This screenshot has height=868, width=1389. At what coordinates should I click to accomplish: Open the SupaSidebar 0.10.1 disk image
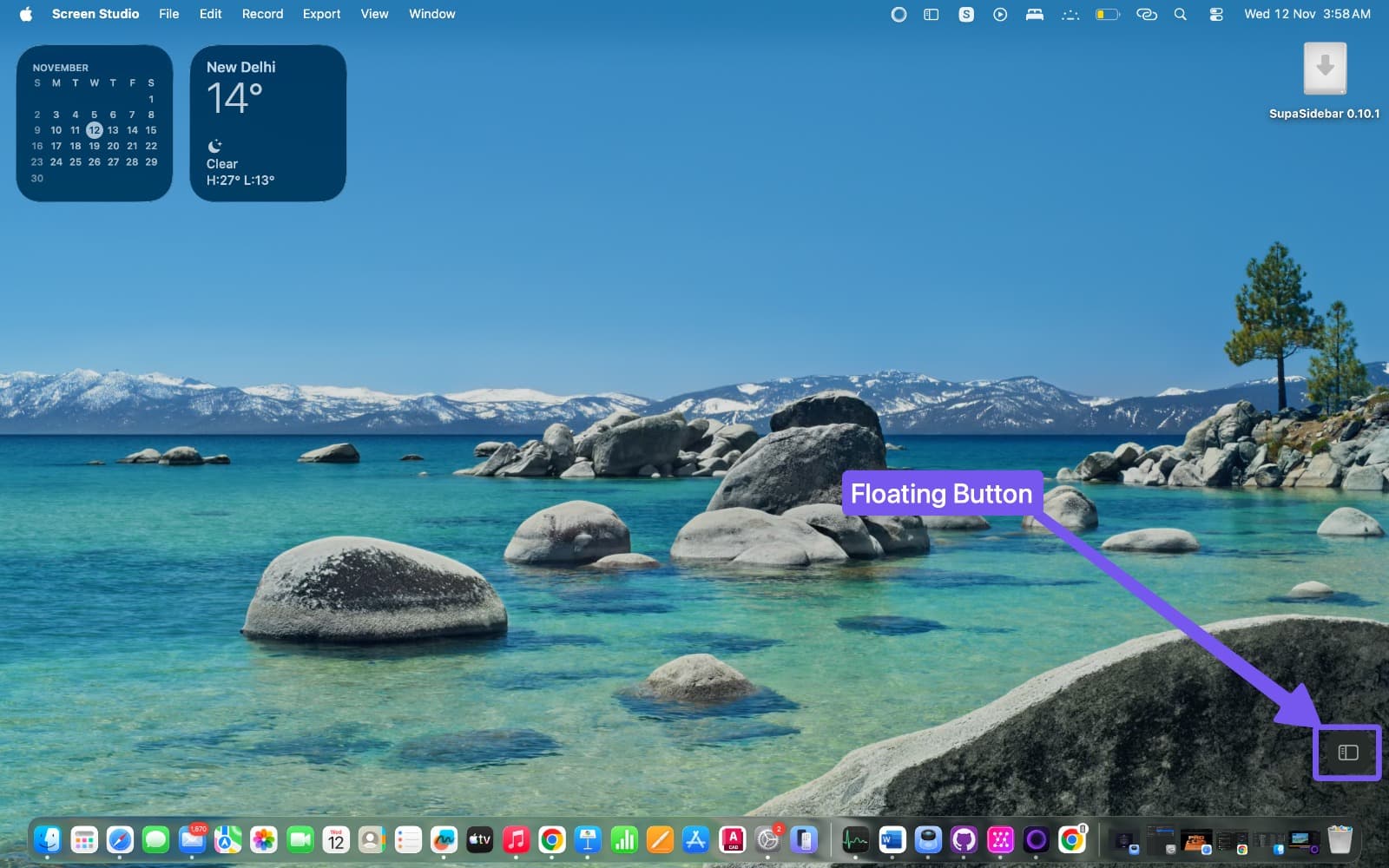tap(1325, 69)
